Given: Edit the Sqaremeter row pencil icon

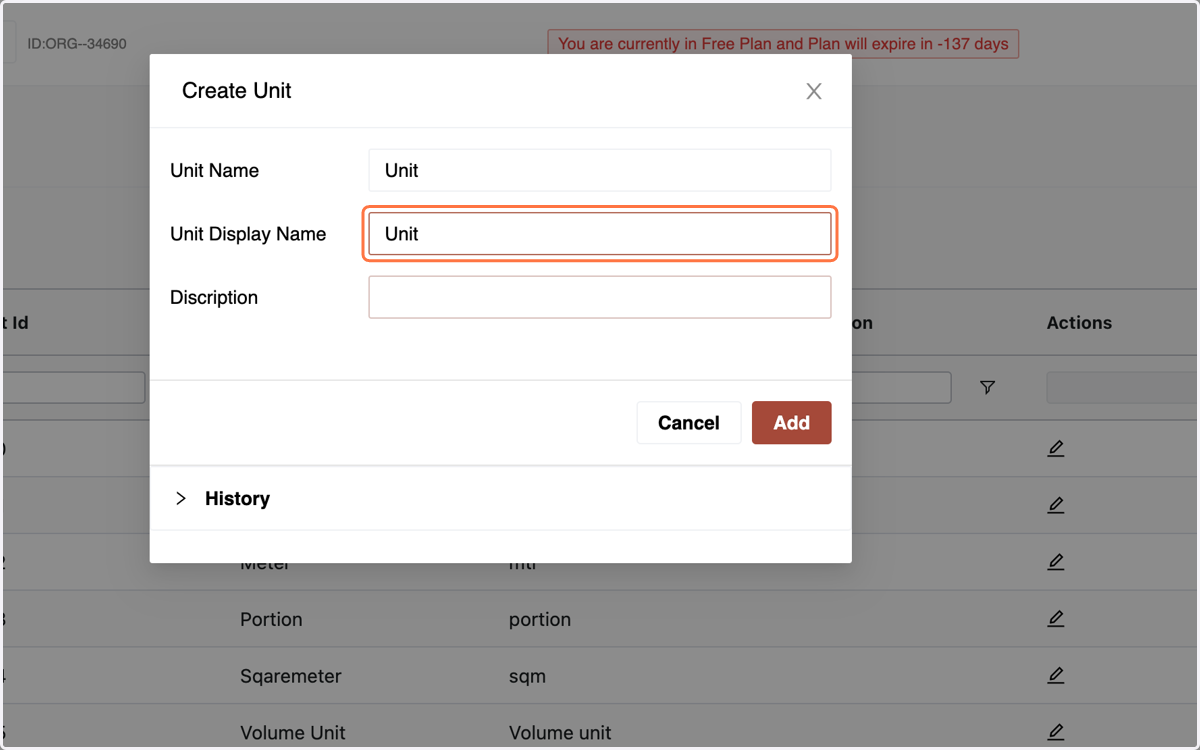Looking at the screenshot, I should [1055, 676].
